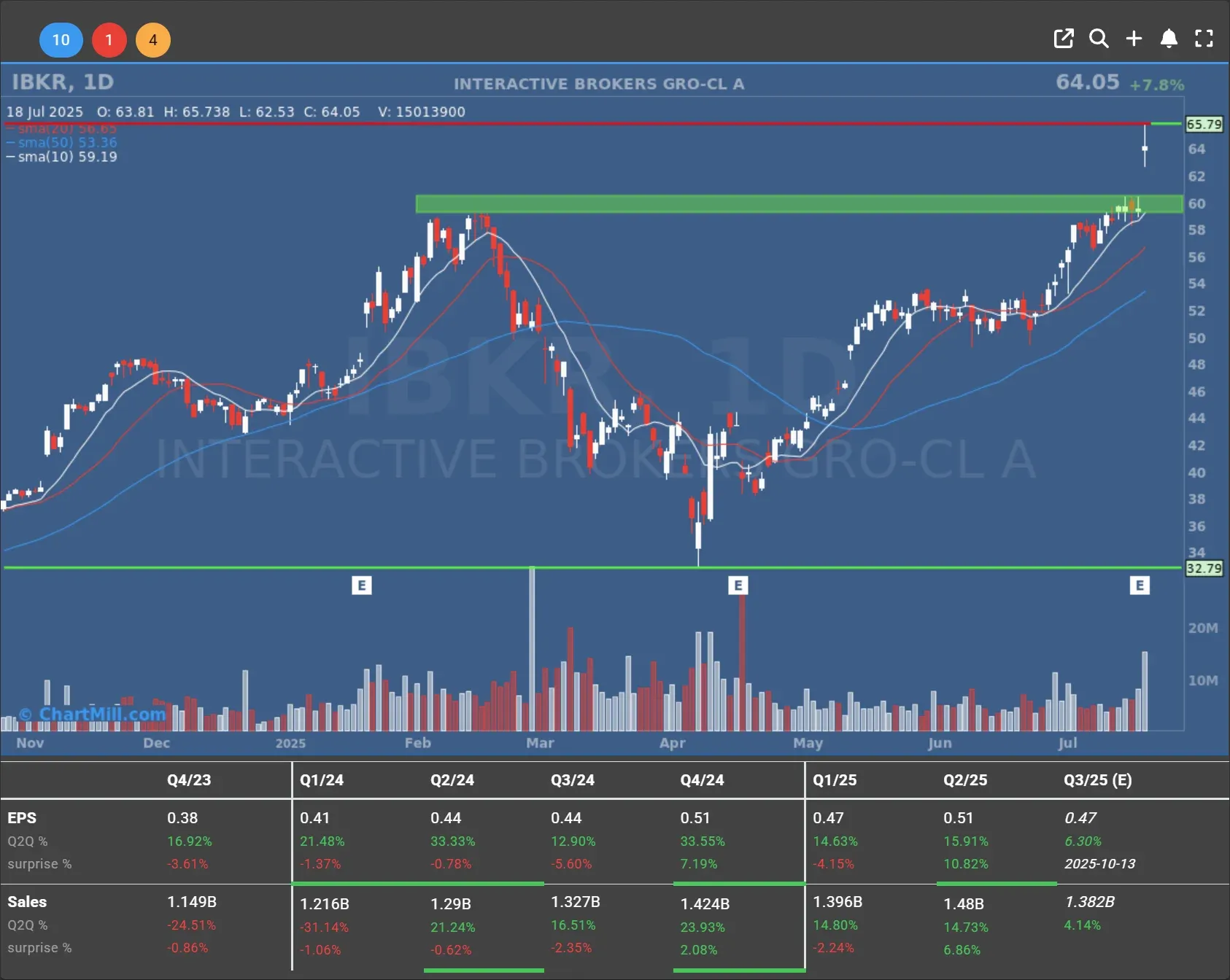Click the IBKR, 1D ticker label
The image size is (1230, 980).
click(x=63, y=82)
